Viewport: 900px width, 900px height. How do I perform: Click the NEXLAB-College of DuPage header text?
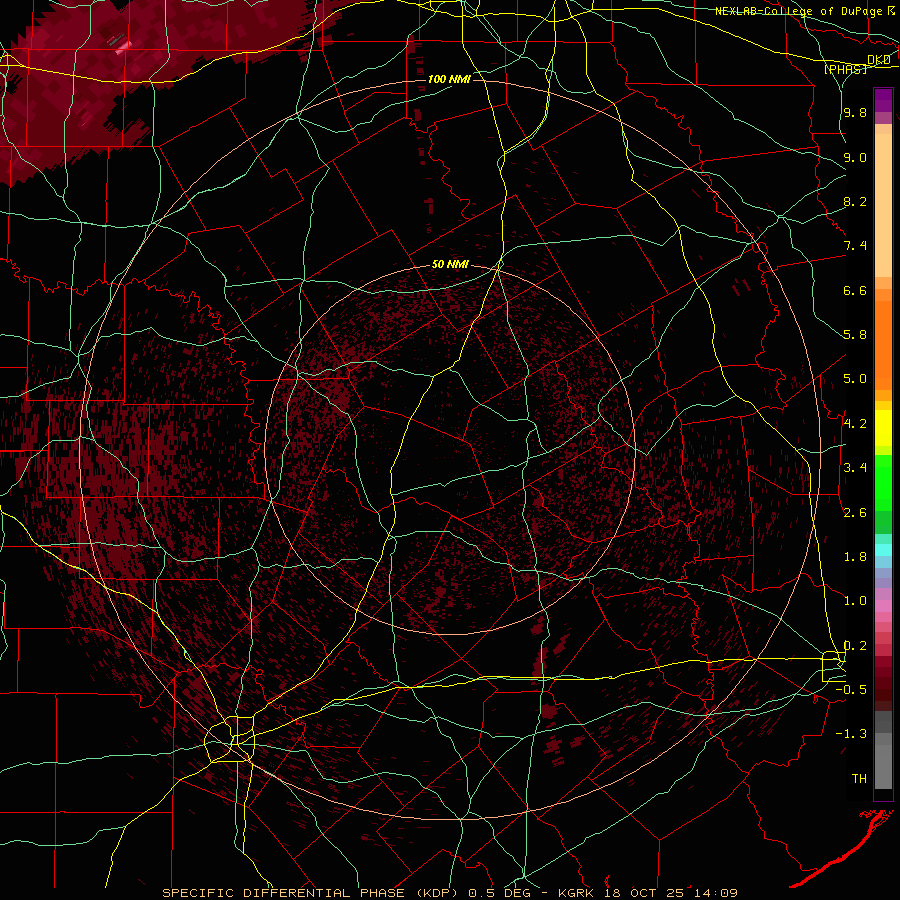point(798,11)
